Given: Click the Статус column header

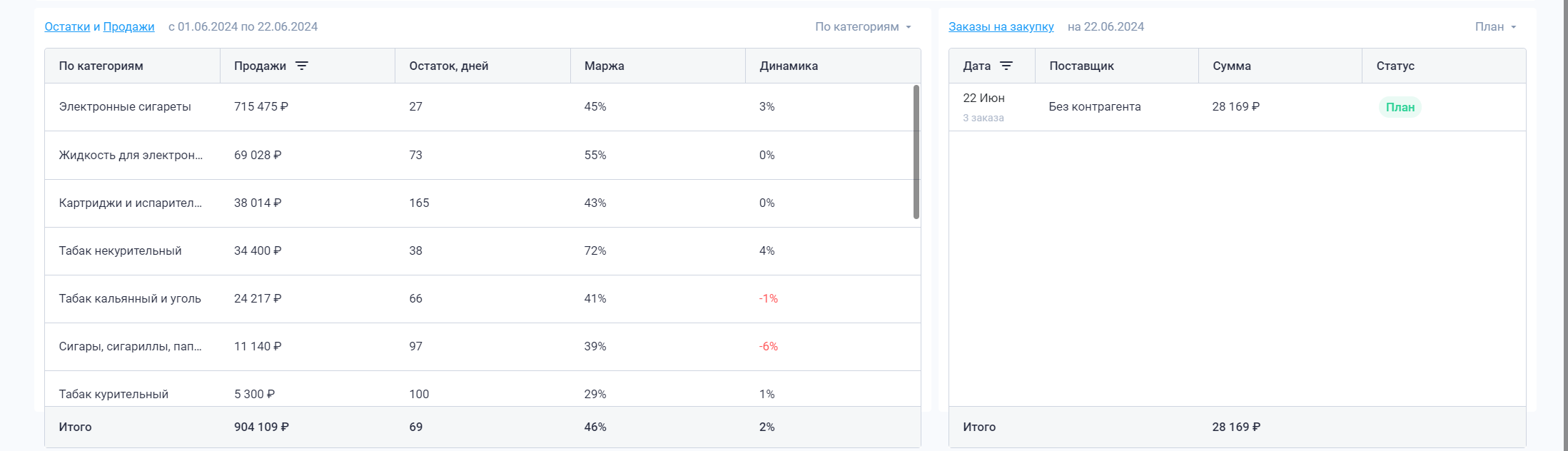Looking at the screenshot, I should click(1395, 66).
